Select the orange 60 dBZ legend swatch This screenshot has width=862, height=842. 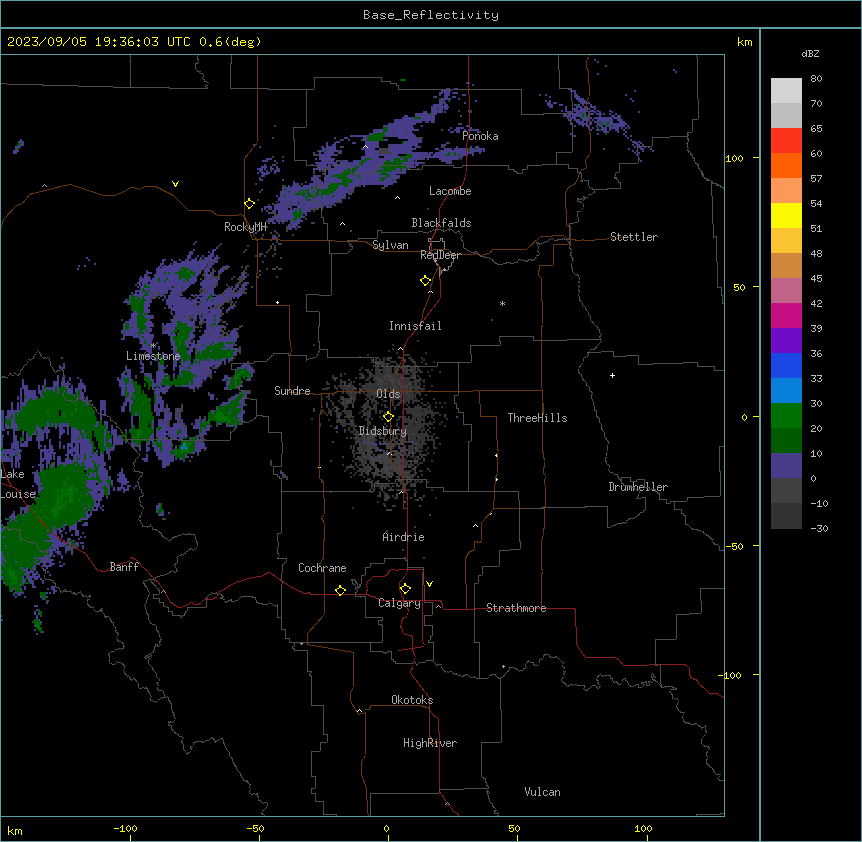(x=786, y=165)
